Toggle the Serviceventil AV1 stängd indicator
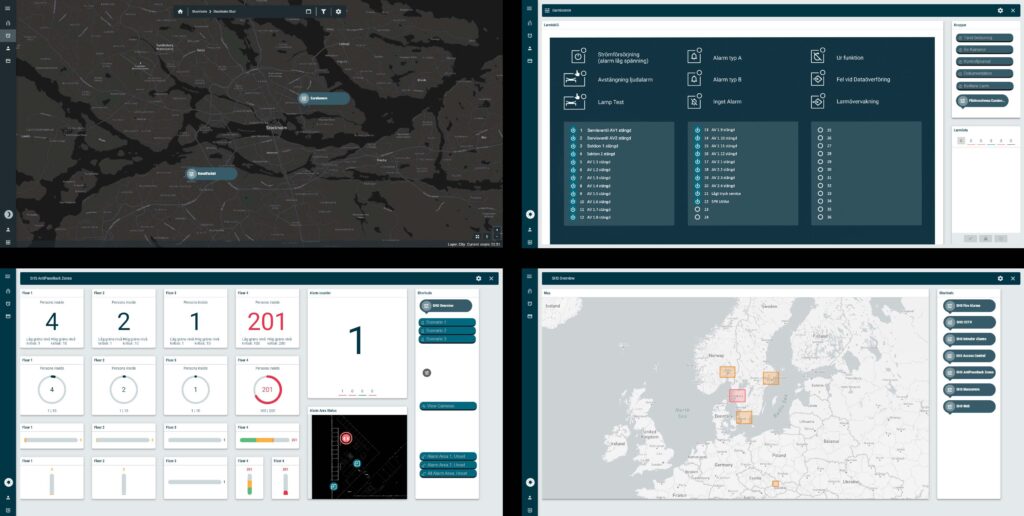This screenshot has width=1024, height=516. coord(571,130)
